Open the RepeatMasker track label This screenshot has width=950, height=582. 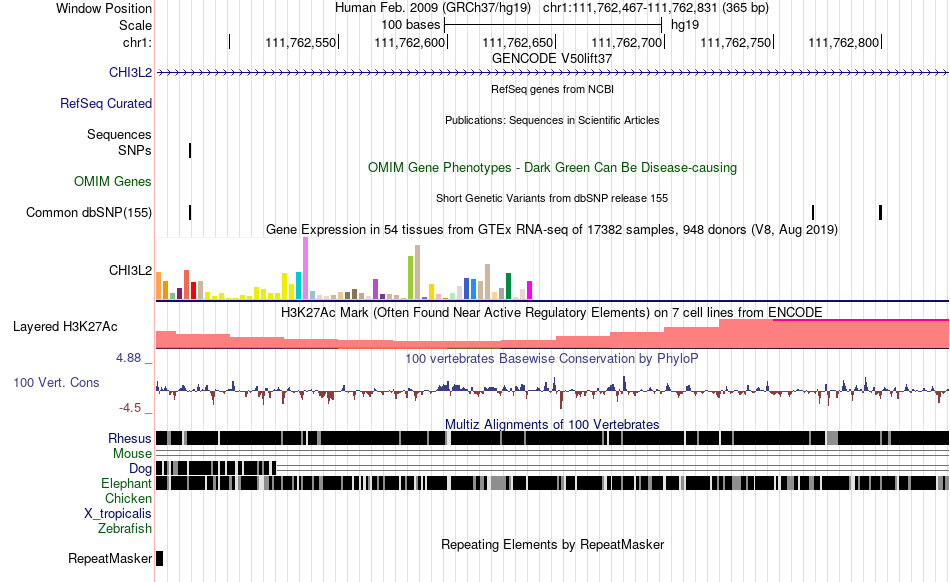click(x=110, y=559)
